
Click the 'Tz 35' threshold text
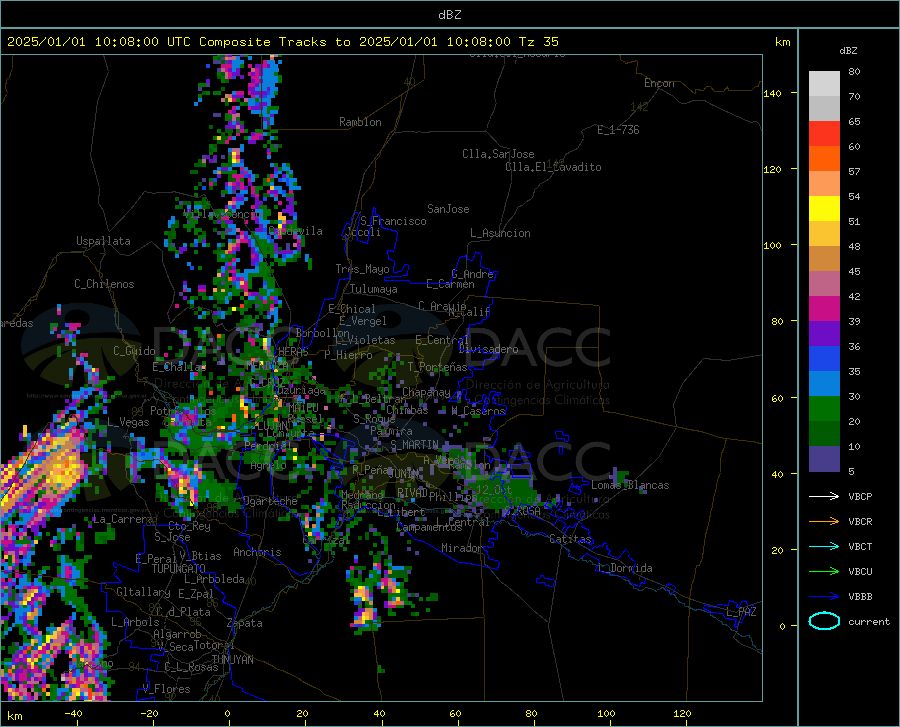click(538, 42)
